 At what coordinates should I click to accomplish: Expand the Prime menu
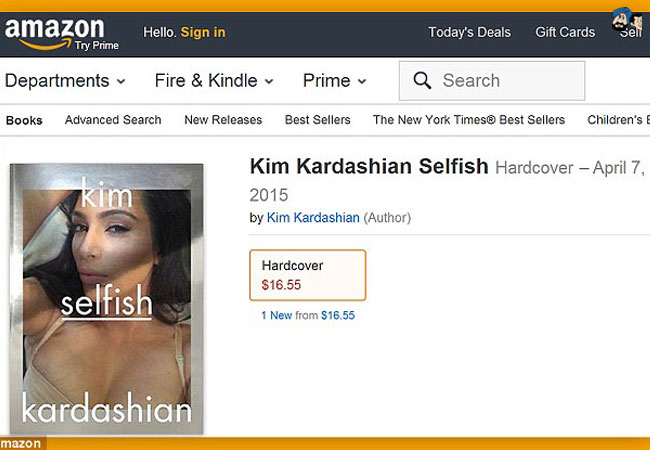(335, 81)
